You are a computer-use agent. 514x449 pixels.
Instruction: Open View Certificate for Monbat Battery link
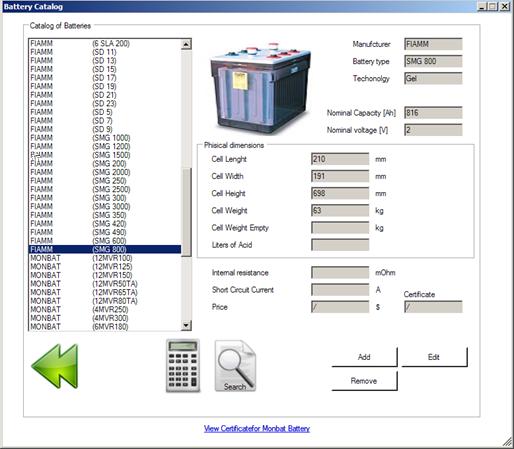[257, 428]
